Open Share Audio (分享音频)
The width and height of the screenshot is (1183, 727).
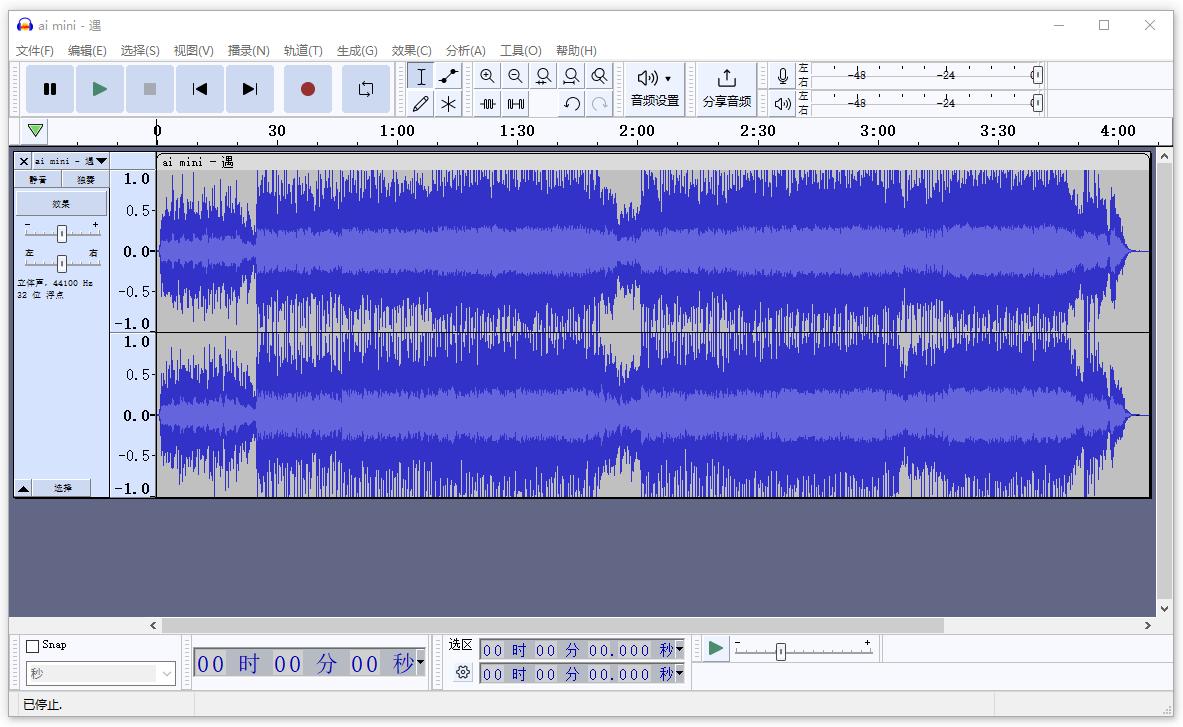pos(727,88)
